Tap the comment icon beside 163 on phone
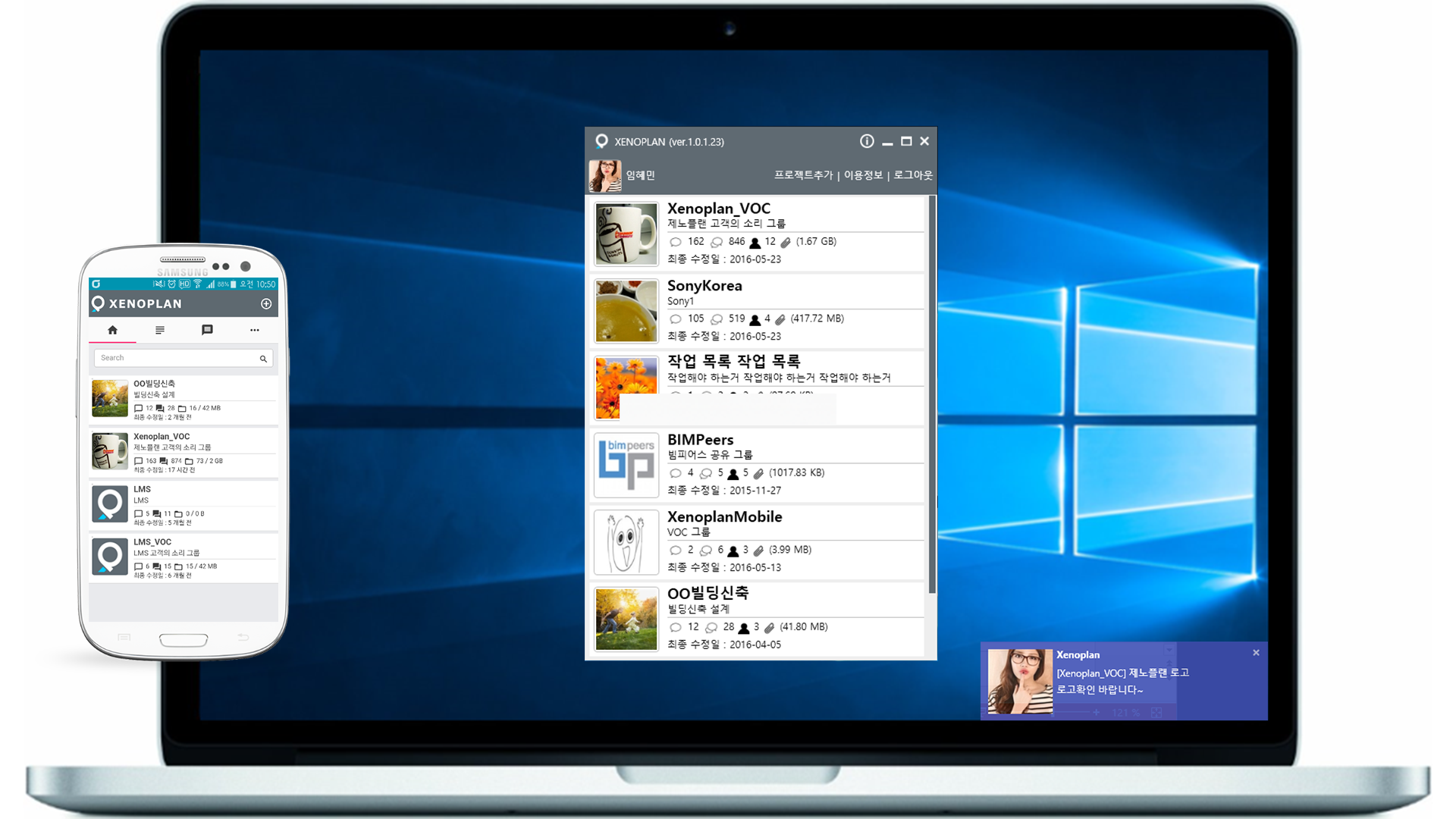This screenshot has height=819, width=1456. tap(138, 461)
